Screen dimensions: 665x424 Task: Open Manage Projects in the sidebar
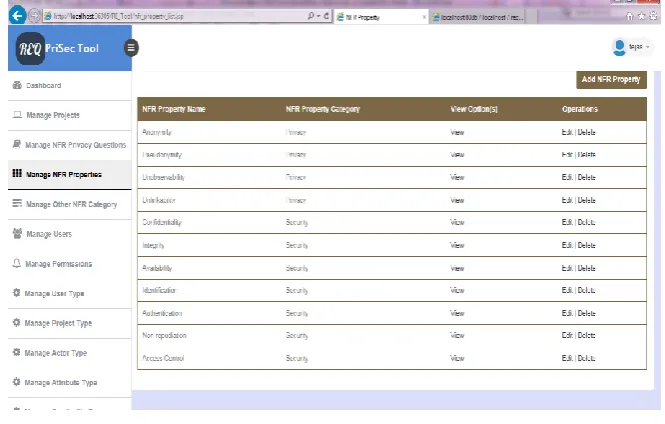(x=53, y=115)
